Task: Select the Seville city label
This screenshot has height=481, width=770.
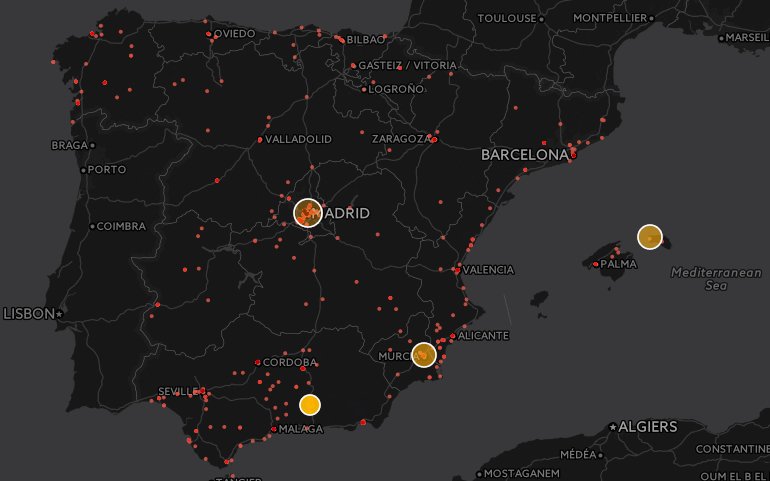Action: [178, 391]
